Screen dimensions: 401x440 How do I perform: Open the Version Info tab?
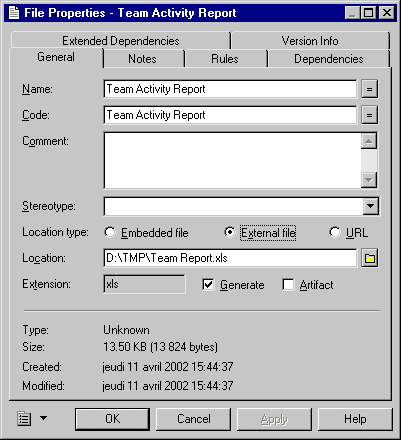point(310,41)
